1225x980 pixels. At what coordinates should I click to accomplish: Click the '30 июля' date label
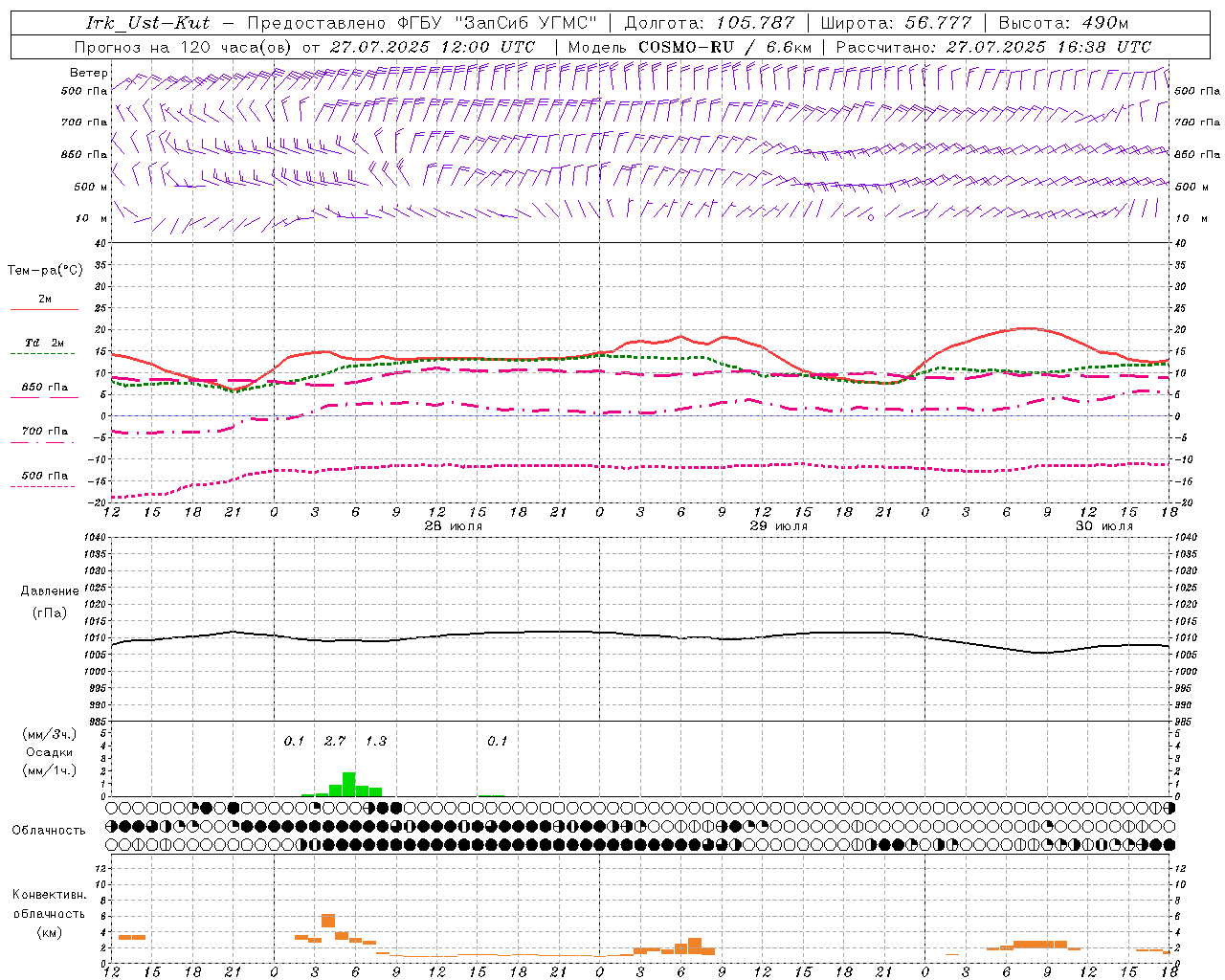(x=1103, y=526)
